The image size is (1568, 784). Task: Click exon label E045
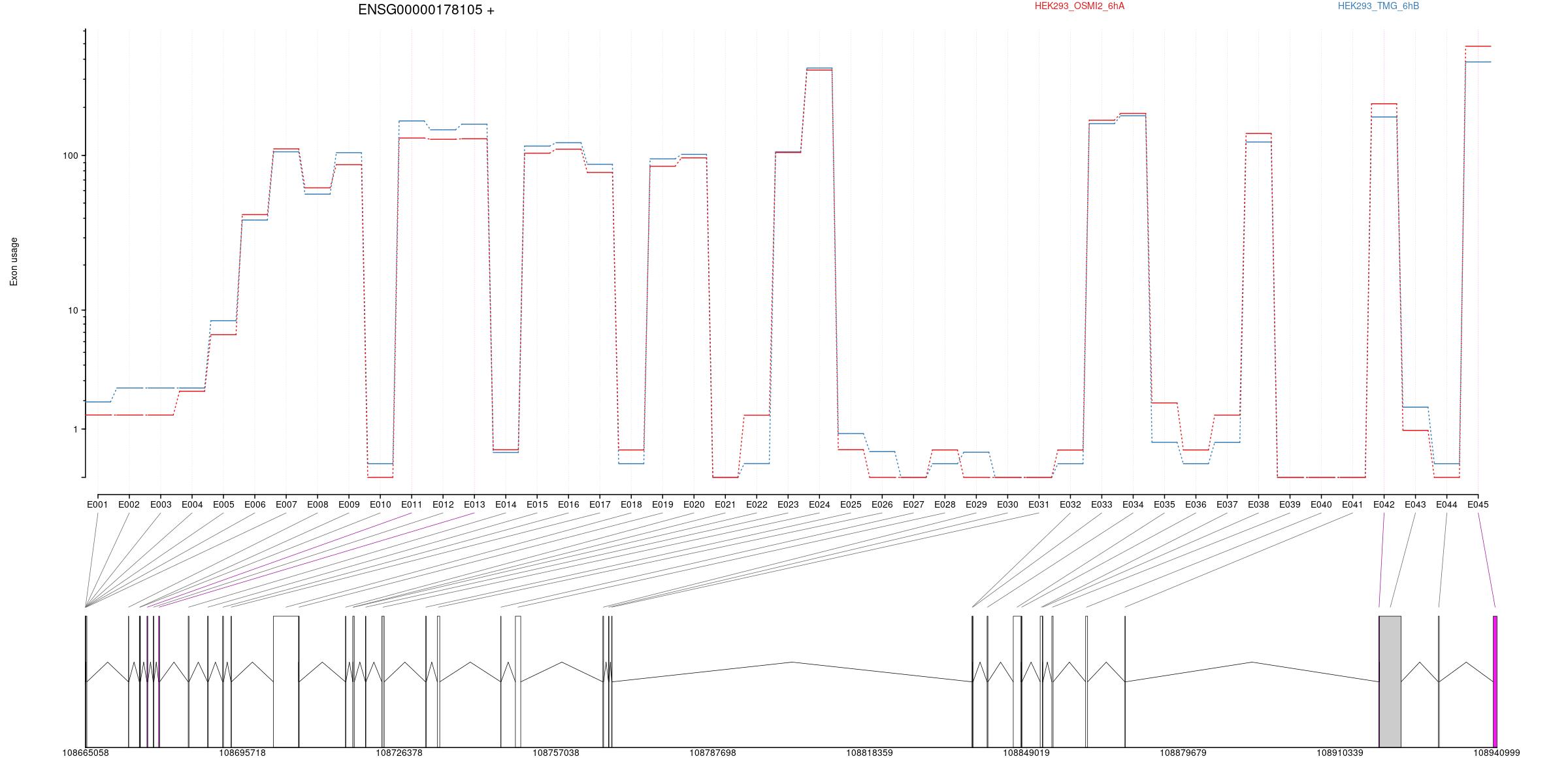pos(1478,504)
